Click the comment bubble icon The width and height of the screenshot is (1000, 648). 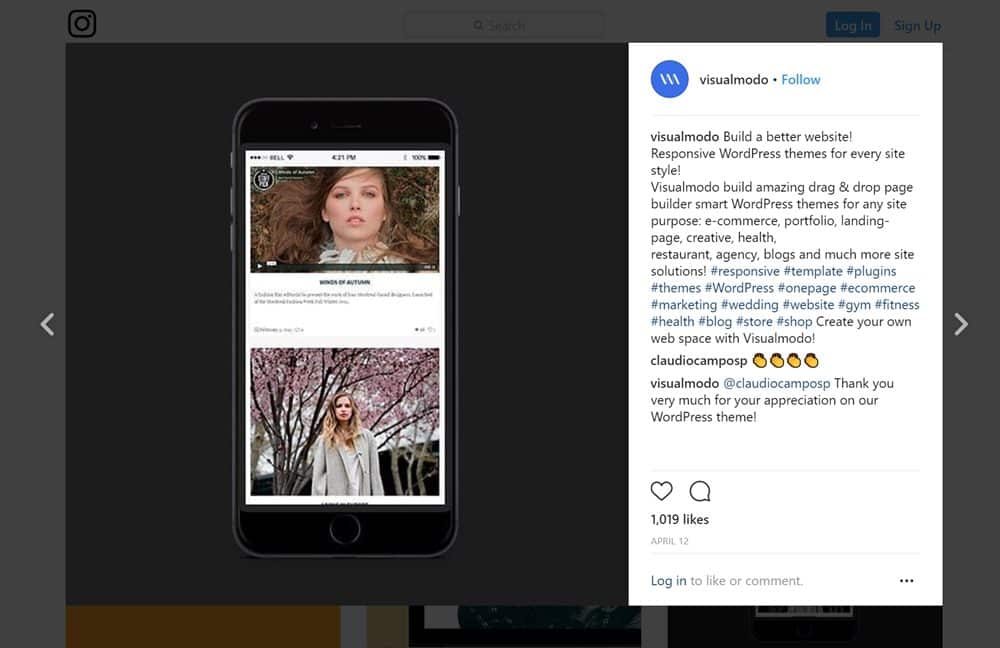click(x=700, y=490)
